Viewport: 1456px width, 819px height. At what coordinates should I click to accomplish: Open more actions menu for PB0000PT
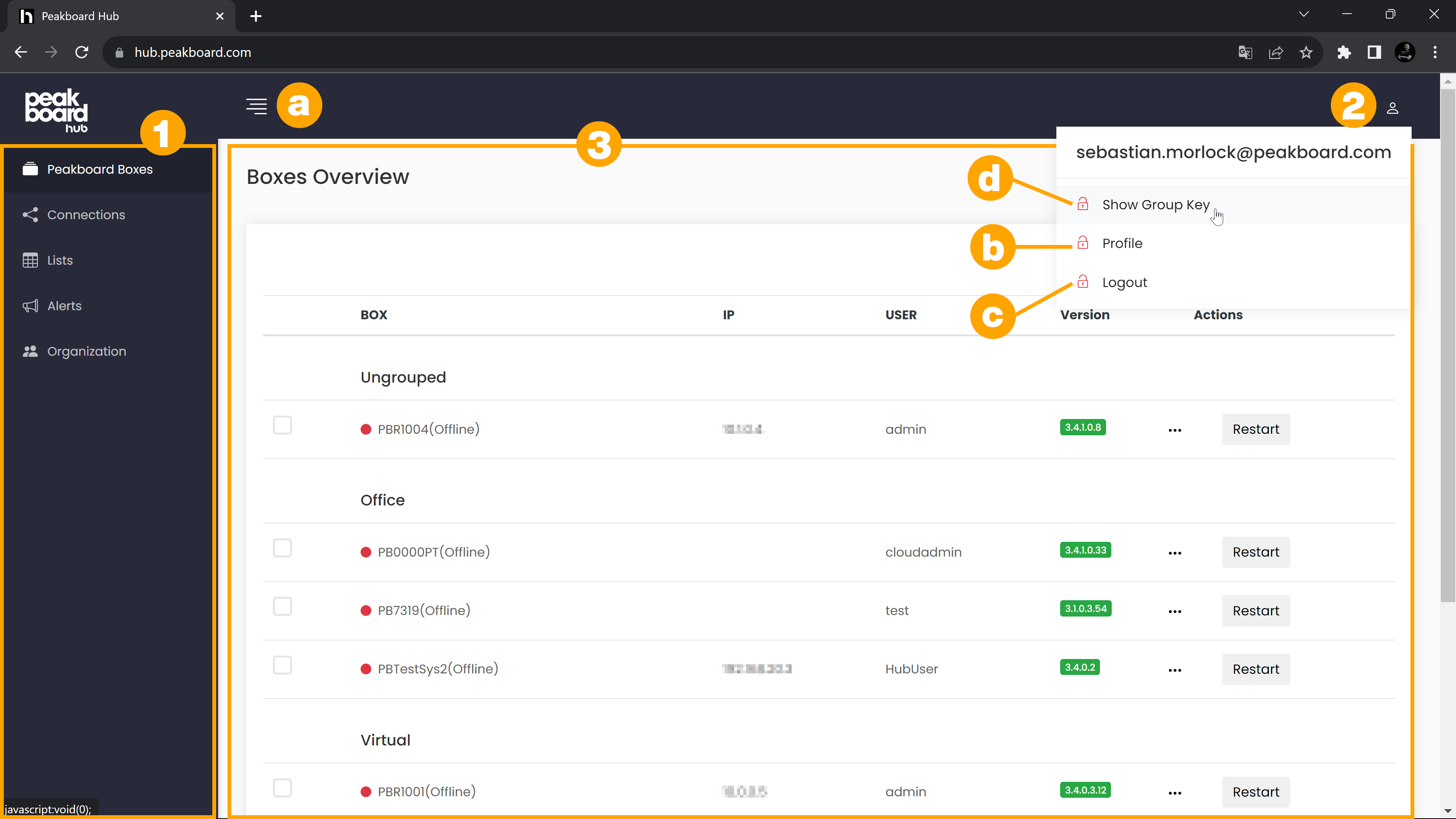[x=1175, y=553]
